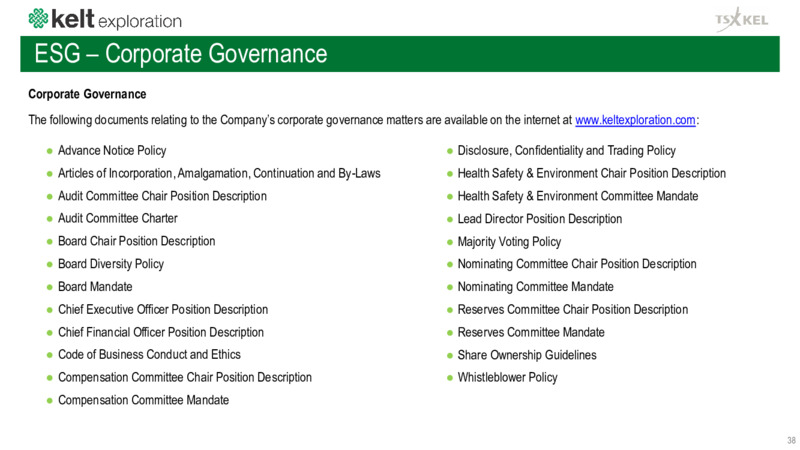The image size is (800, 450).
Task: Select Articles of Incorporation, Amalgamation item
Action: [219, 173]
